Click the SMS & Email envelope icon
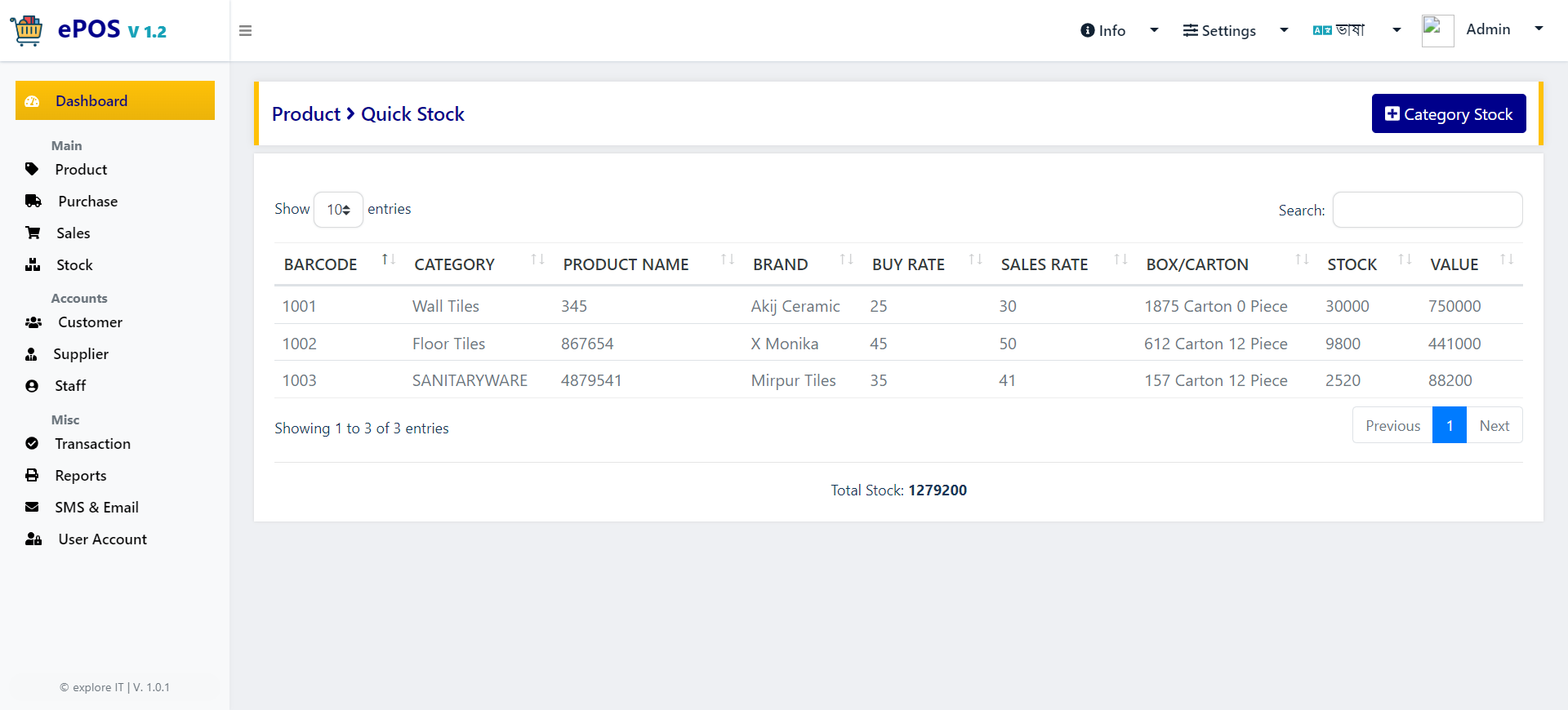Viewport: 1568px width, 710px height. click(32, 507)
